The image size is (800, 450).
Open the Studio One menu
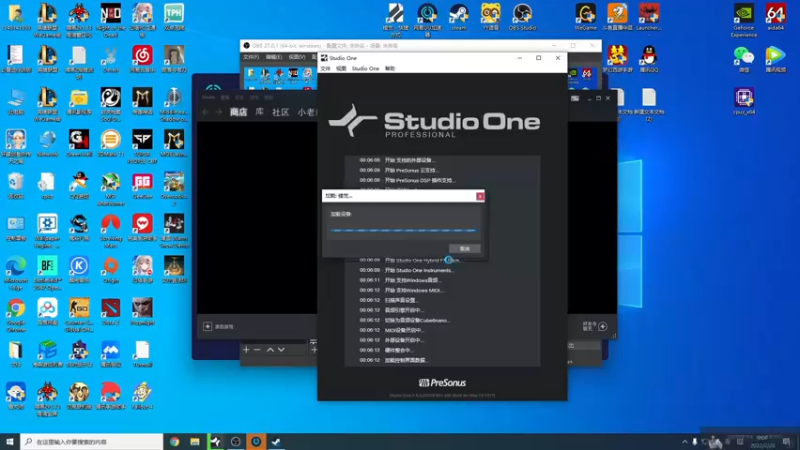tap(365, 68)
